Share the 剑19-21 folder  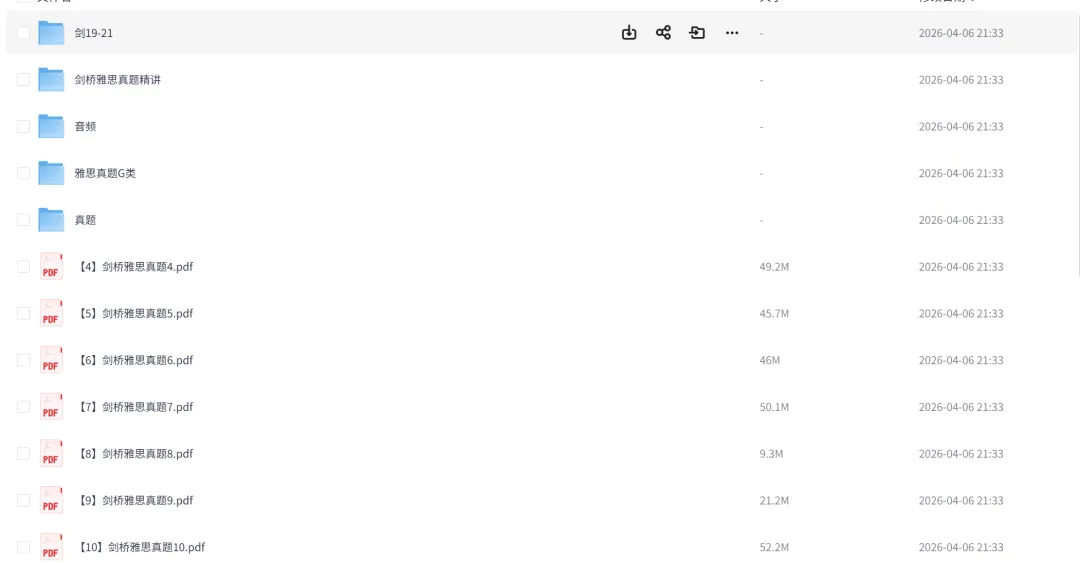(x=663, y=32)
